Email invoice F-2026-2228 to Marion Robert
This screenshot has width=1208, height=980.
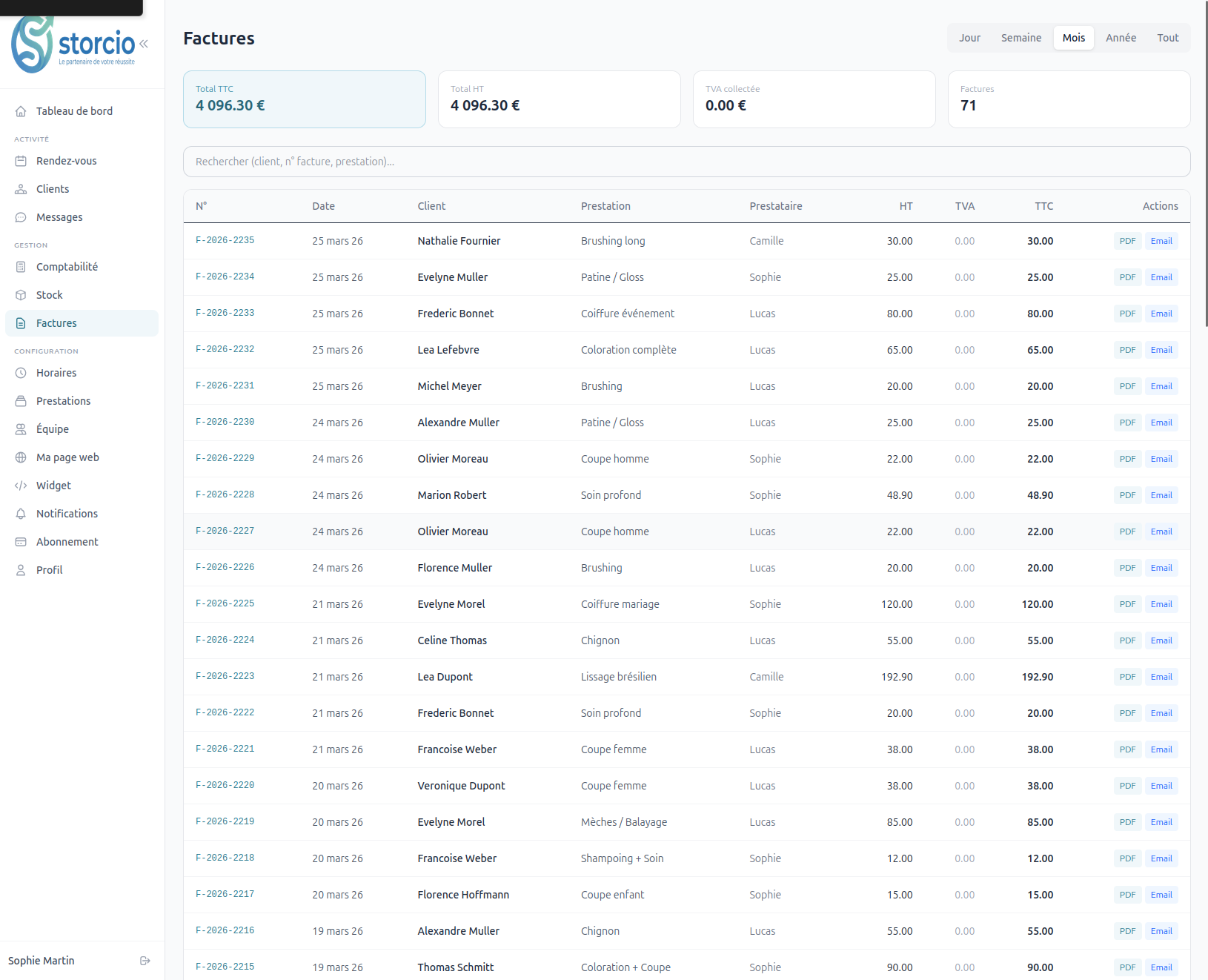click(x=1161, y=495)
